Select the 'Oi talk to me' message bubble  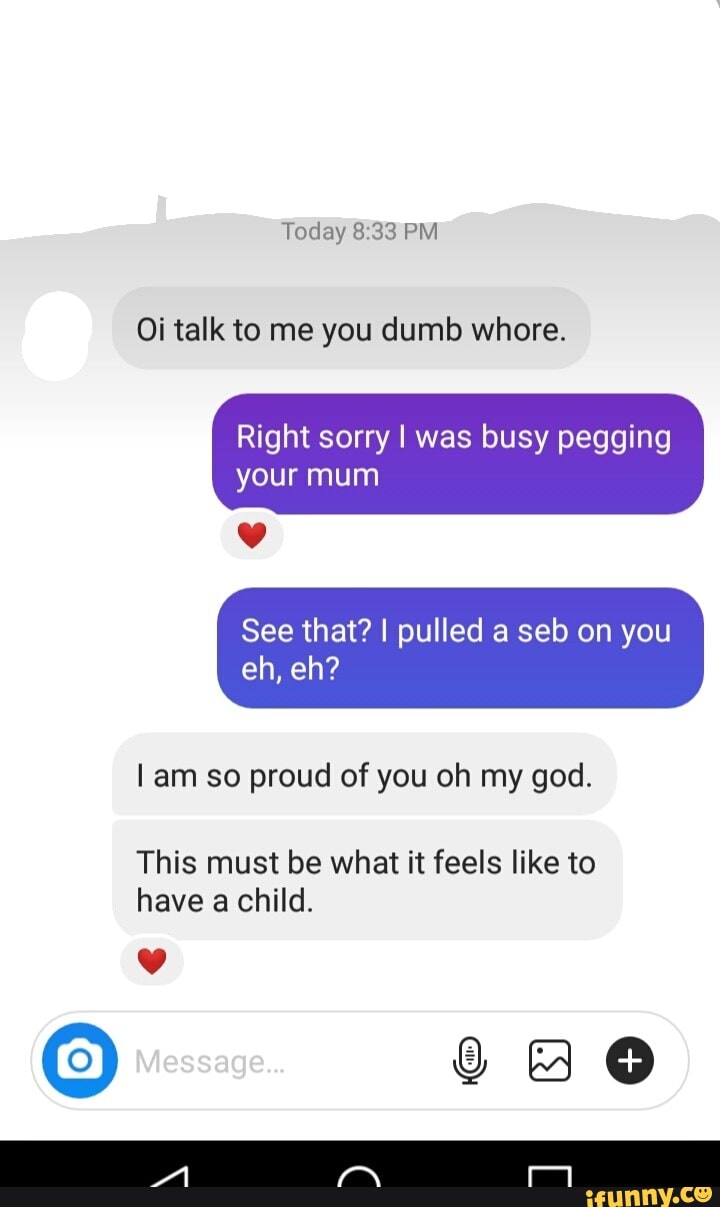(351, 329)
